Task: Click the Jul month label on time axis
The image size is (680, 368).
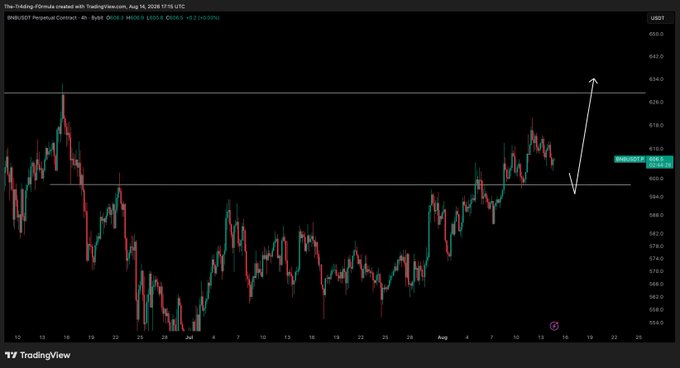Action: coord(189,337)
